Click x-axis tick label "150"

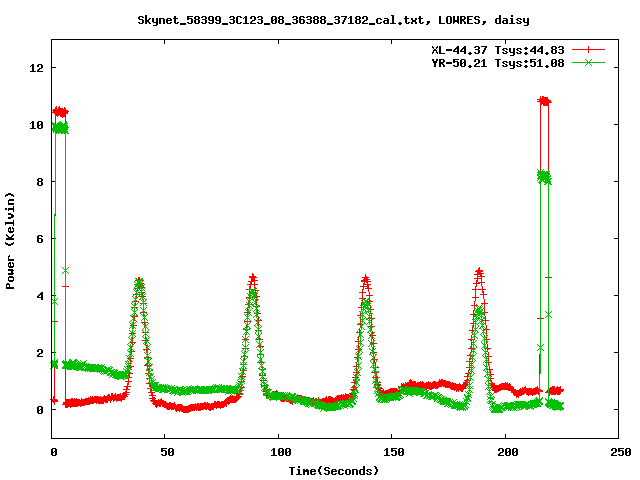tap(393, 452)
